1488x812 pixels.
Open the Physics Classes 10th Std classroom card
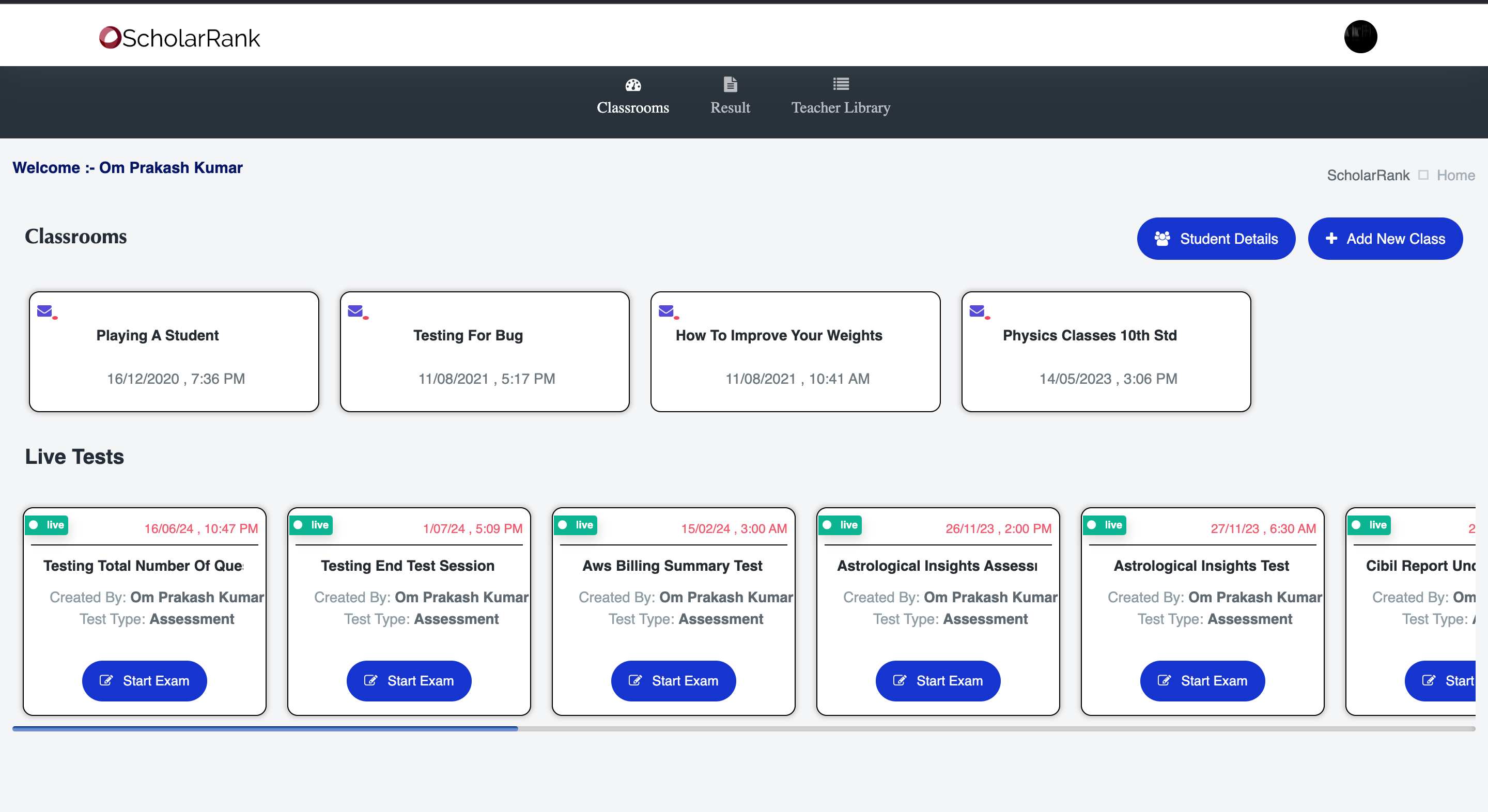pyautogui.click(x=1106, y=352)
